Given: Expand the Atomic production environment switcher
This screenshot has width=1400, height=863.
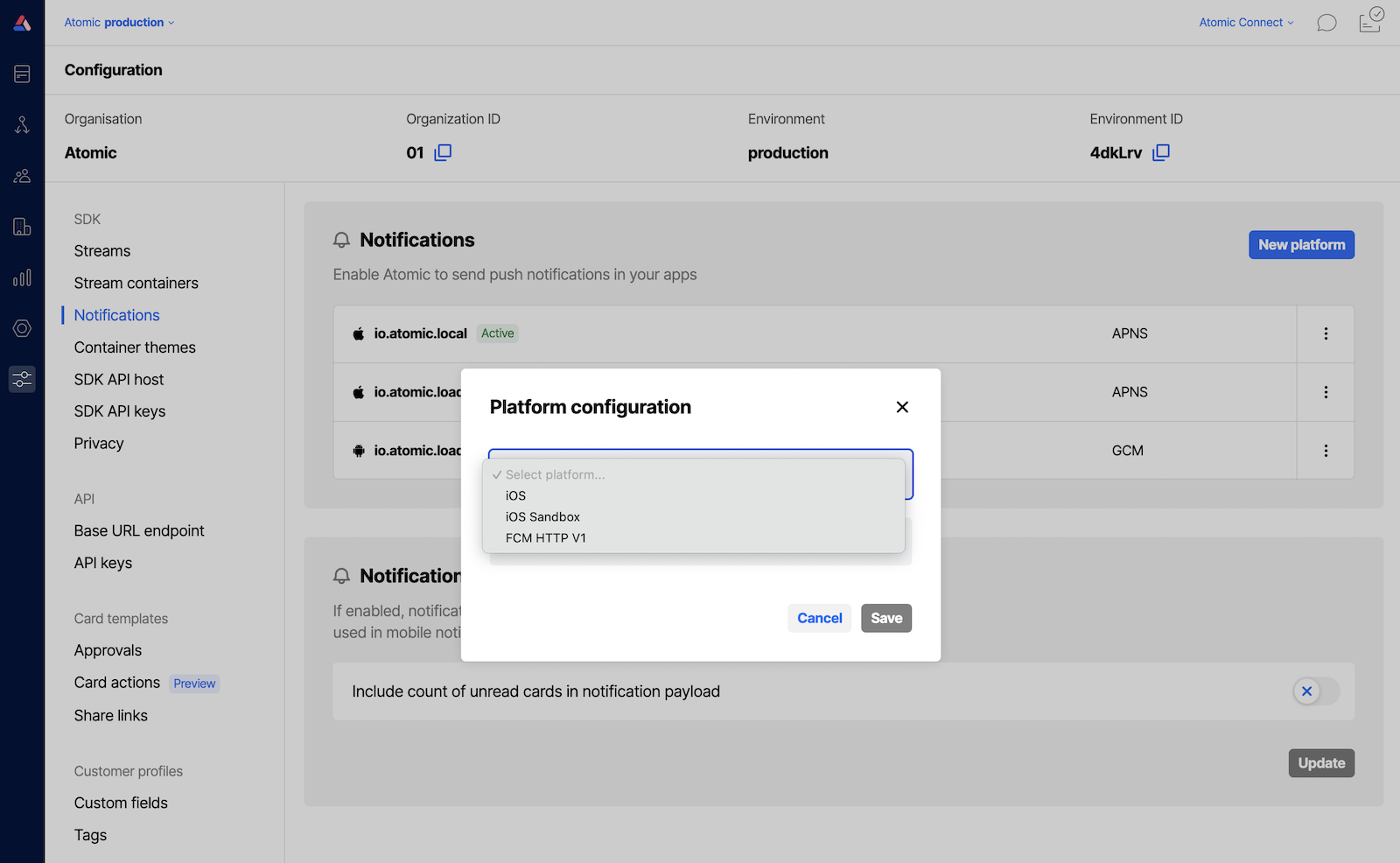Looking at the screenshot, I should (x=119, y=23).
